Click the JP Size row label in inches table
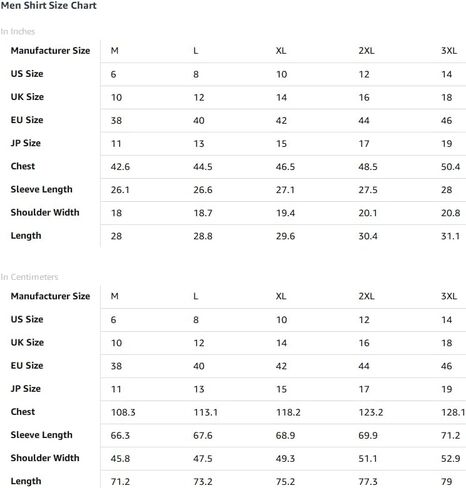 pyautogui.click(x=26, y=143)
